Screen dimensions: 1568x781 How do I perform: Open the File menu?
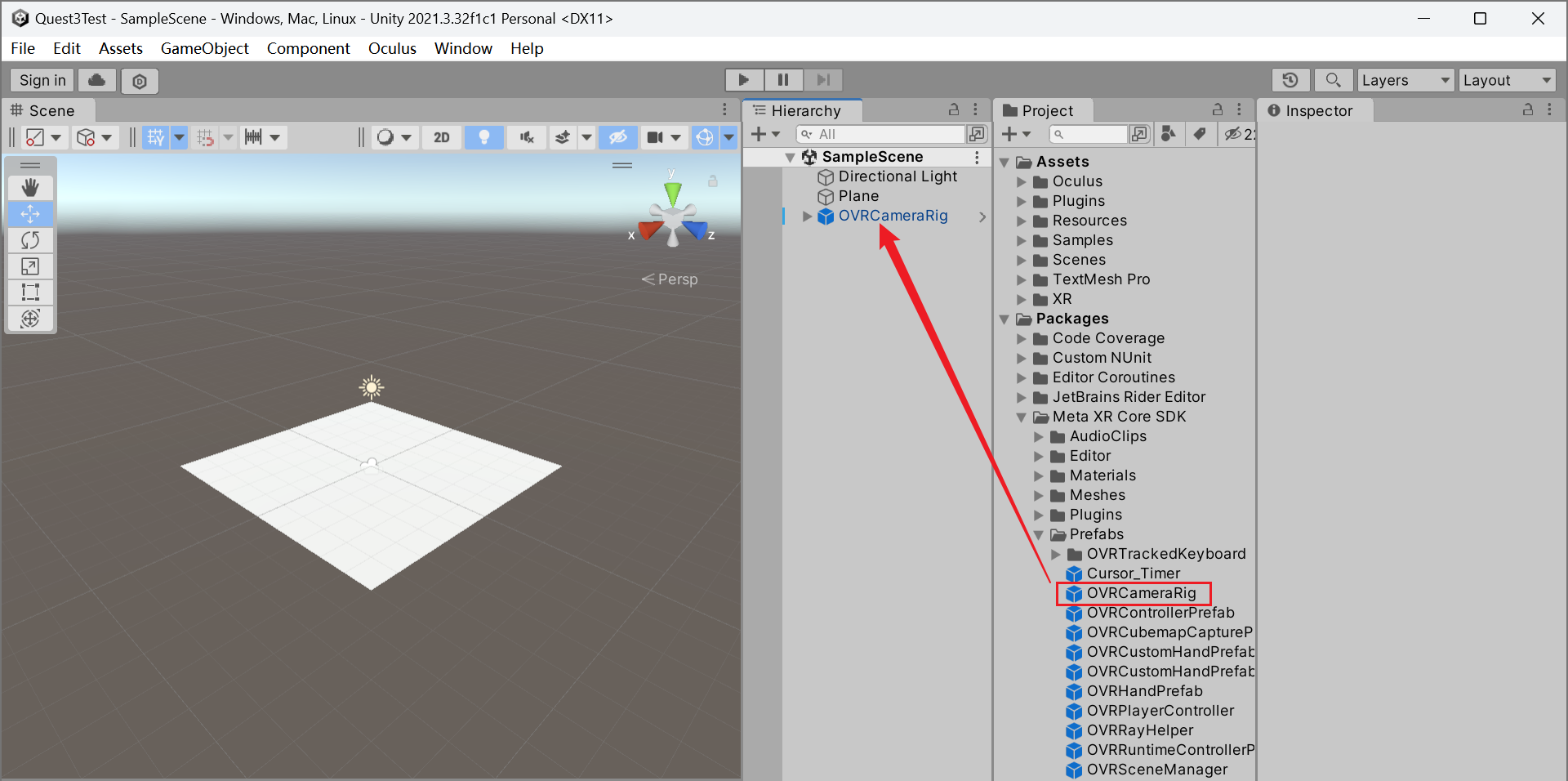pyautogui.click(x=23, y=48)
